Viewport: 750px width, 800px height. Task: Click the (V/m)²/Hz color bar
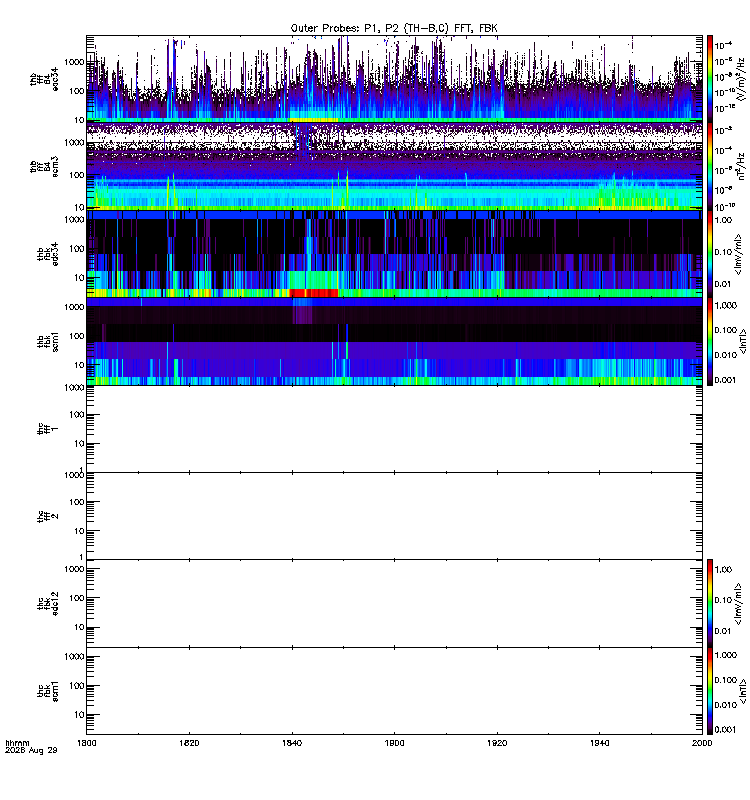[710, 79]
